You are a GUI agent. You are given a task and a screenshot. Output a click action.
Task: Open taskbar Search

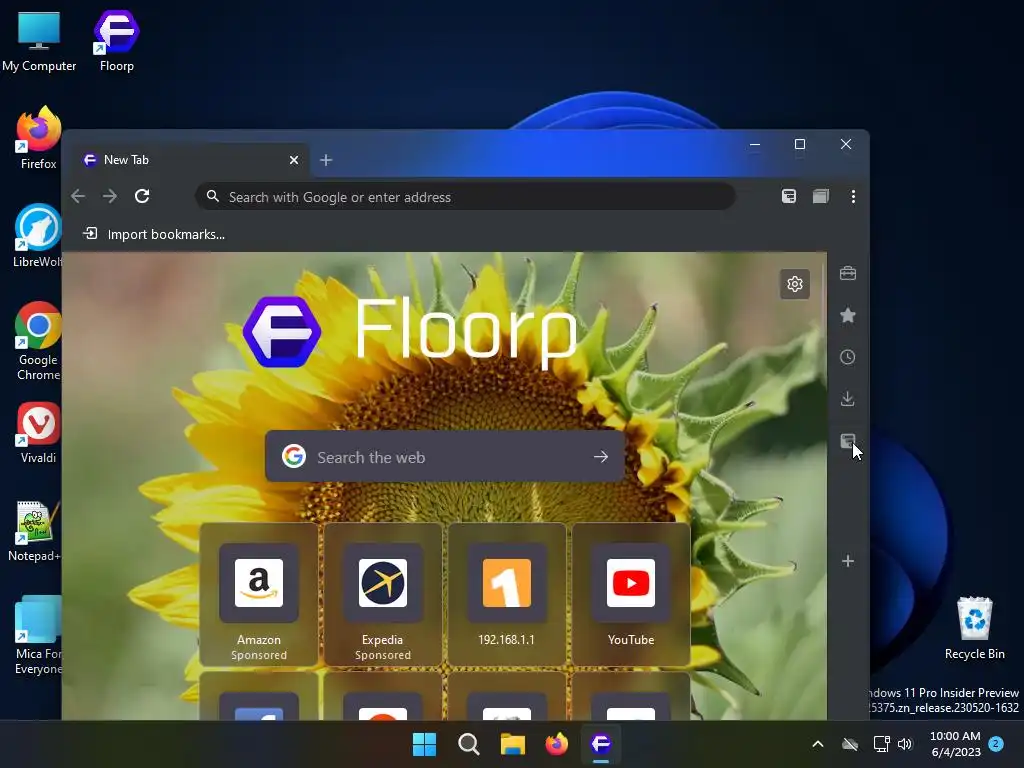(x=469, y=744)
